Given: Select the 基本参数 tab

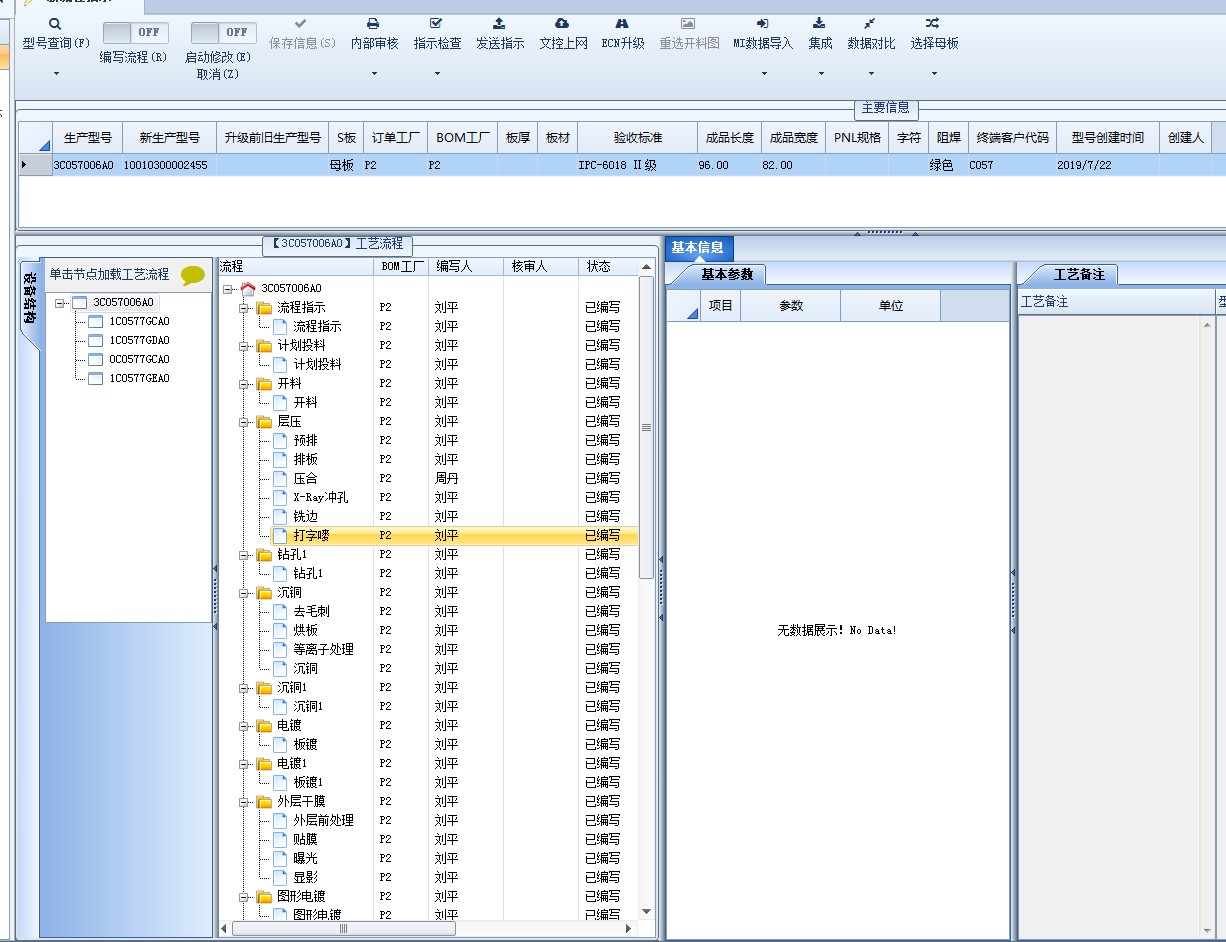Looking at the screenshot, I should [728, 274].
